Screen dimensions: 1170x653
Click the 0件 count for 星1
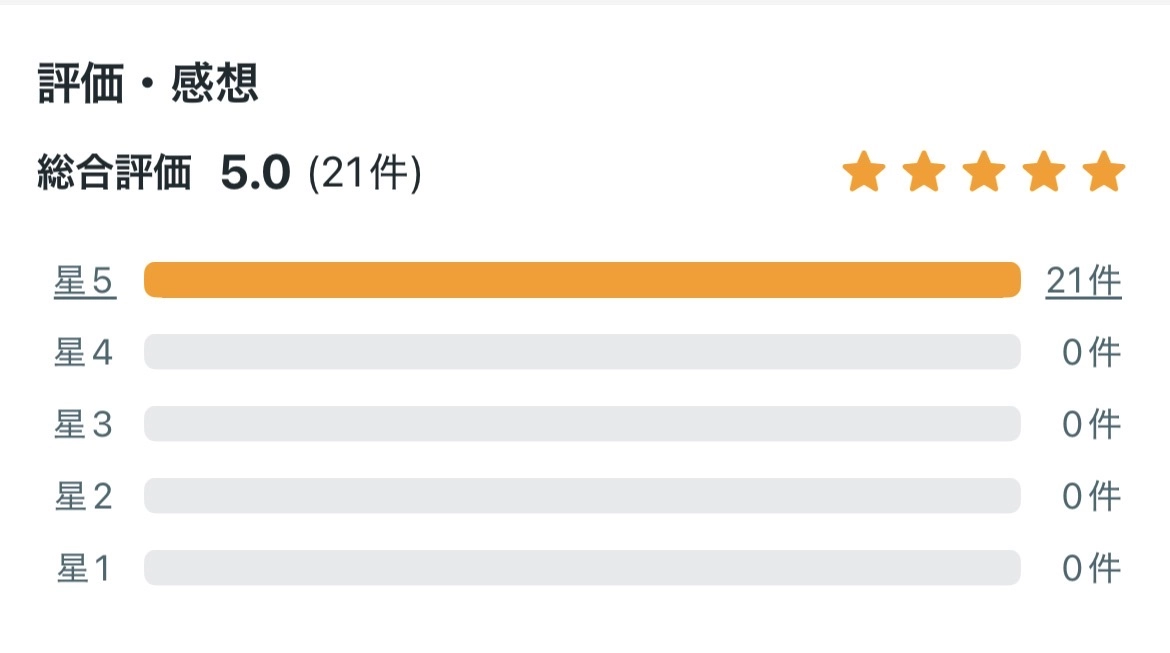click(1091, 569)
